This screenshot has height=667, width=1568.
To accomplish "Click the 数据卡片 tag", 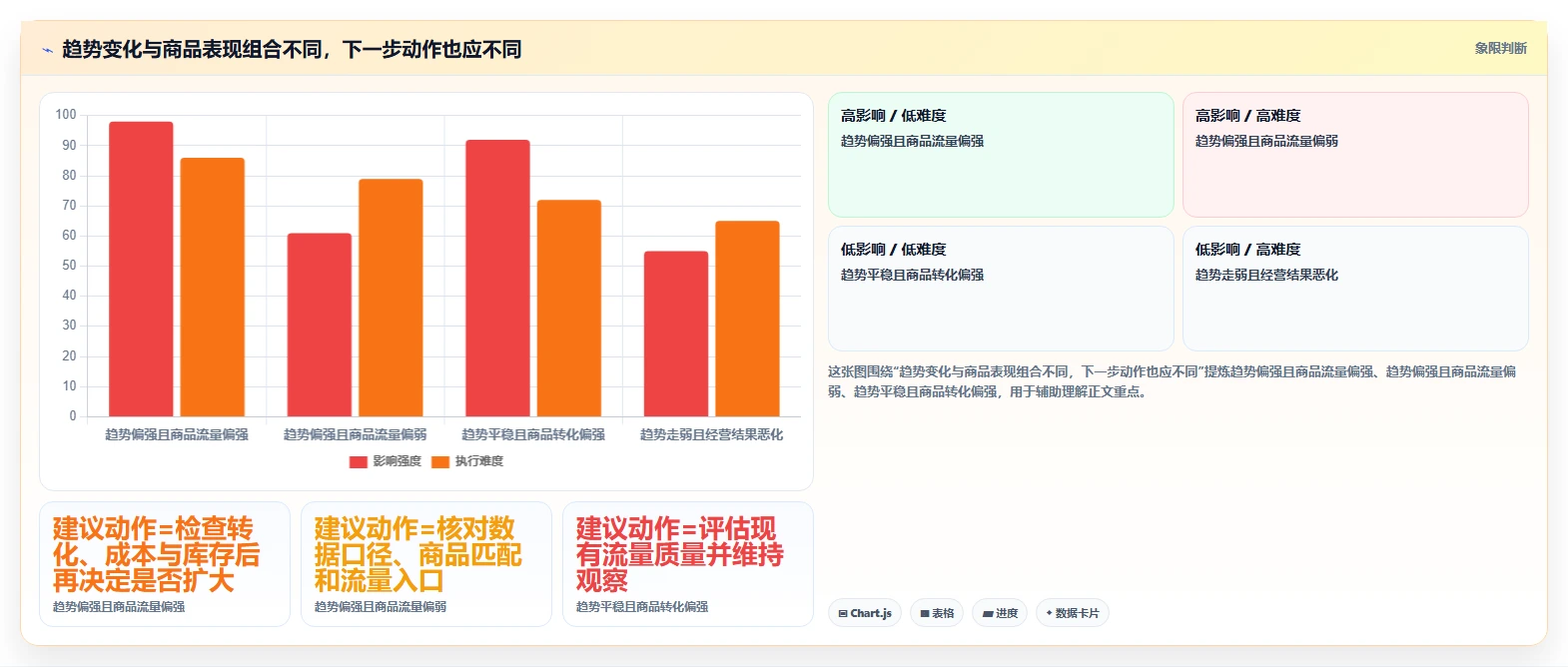I will tap(1073, 613).
